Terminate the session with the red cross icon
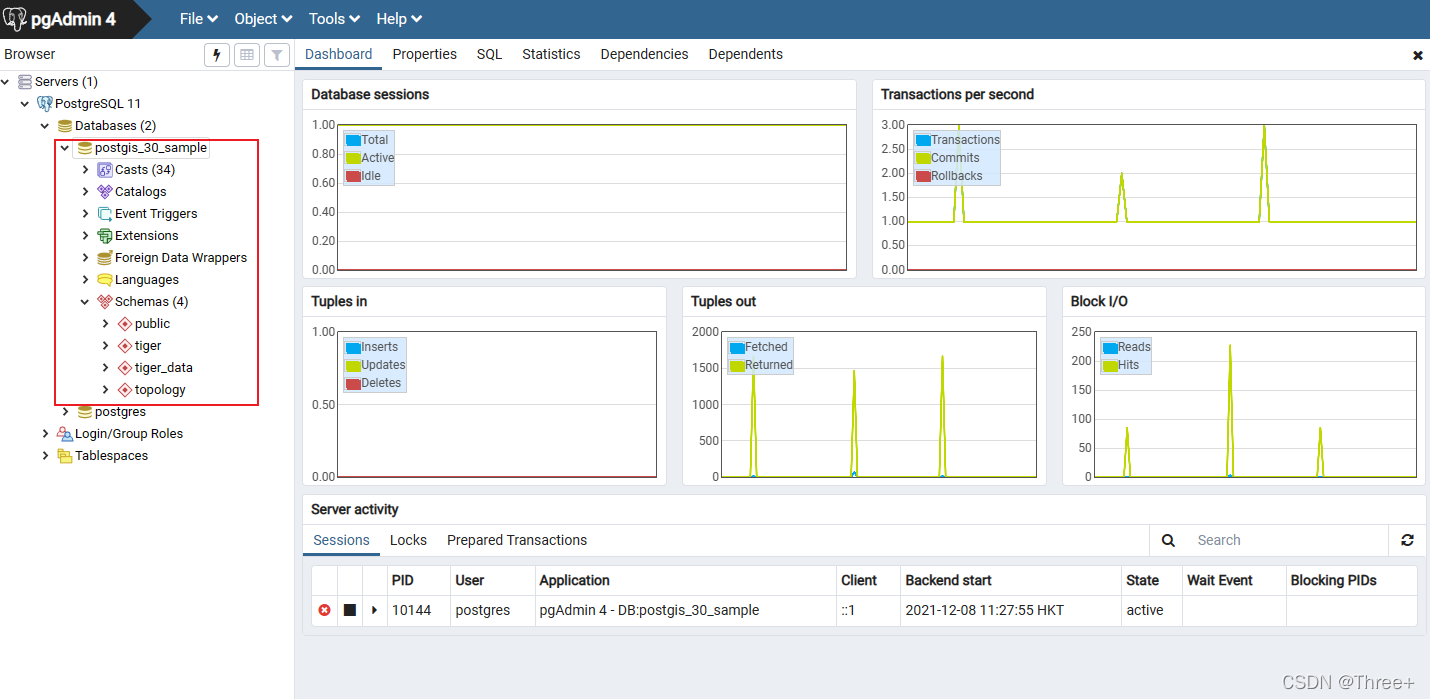 click(324, 610)
